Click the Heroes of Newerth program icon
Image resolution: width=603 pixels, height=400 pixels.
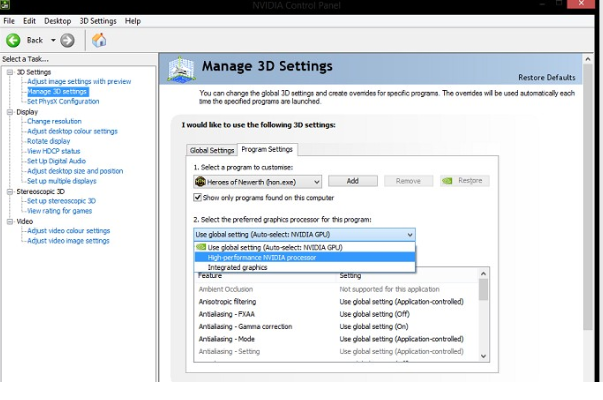coord(200,182)
